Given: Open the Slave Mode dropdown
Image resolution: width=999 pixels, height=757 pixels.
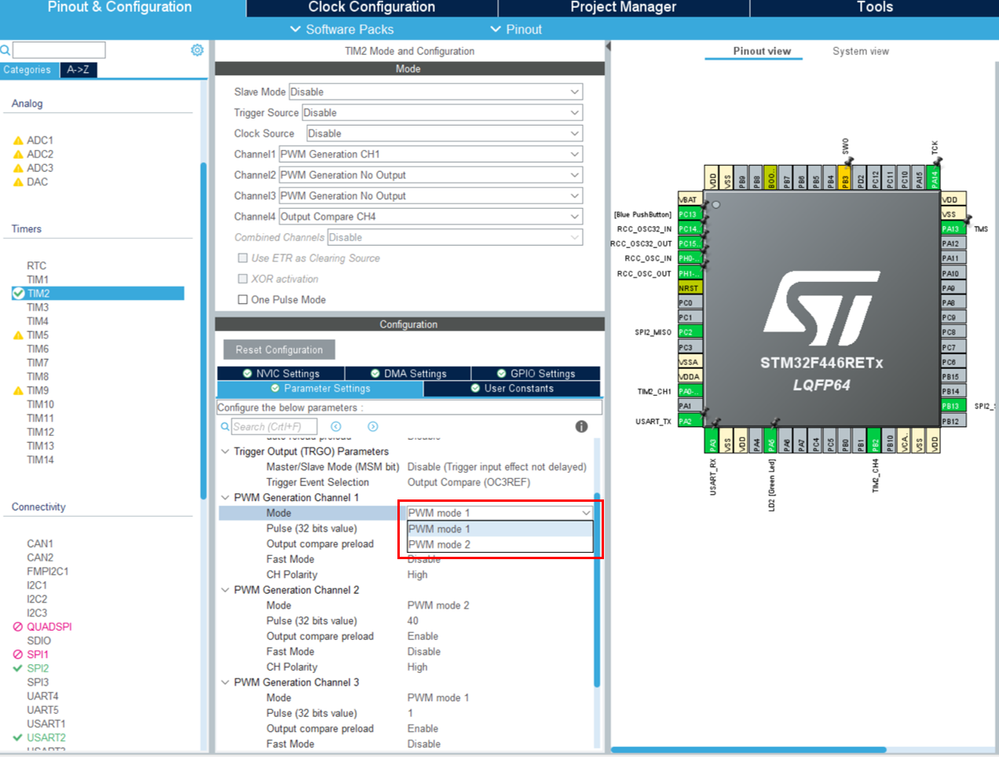Looking at the screenshot, I should point(436,92).
